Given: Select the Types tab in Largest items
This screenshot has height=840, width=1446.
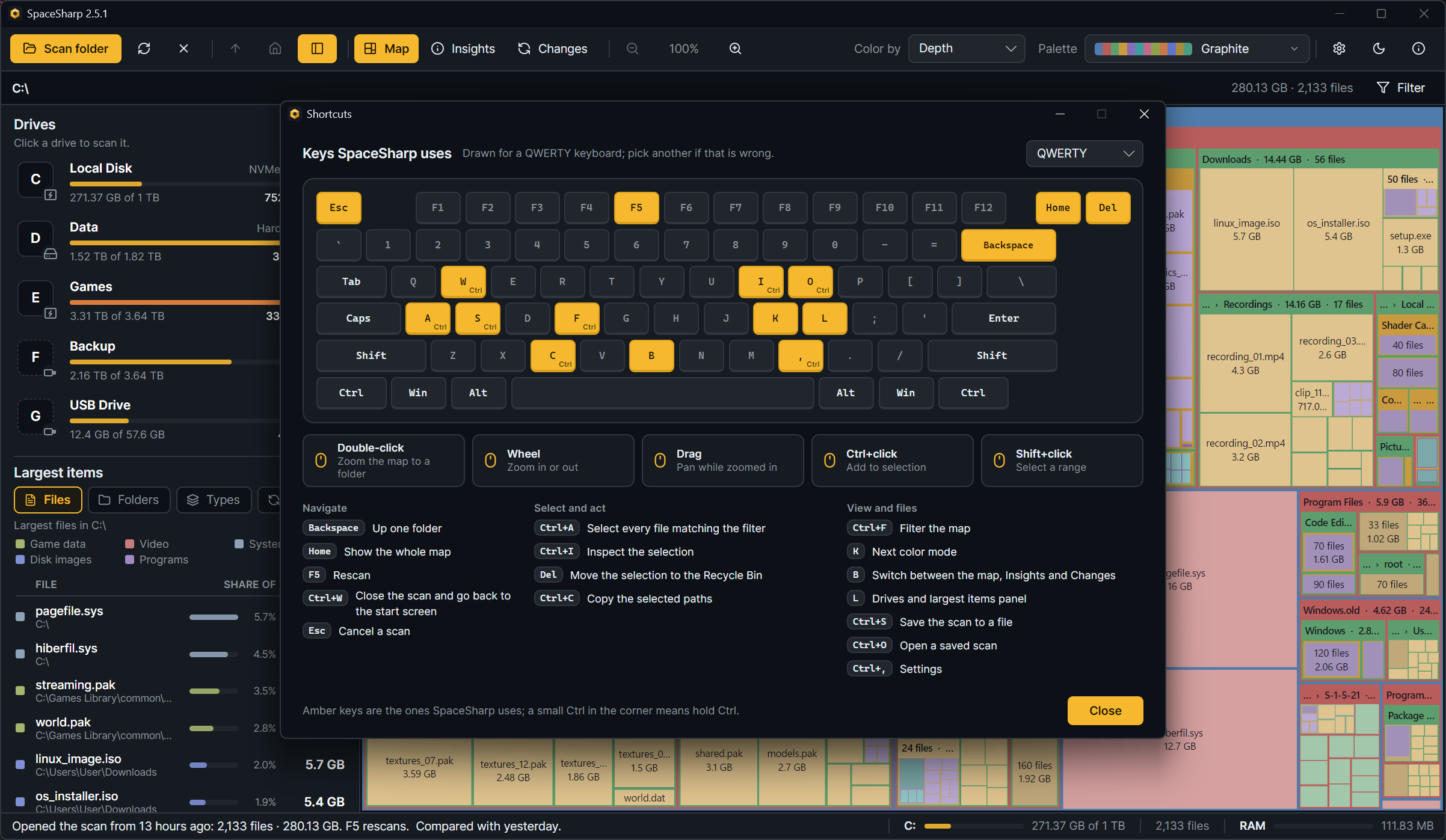Looking at the screenshot, I should (x=214, y=500).
